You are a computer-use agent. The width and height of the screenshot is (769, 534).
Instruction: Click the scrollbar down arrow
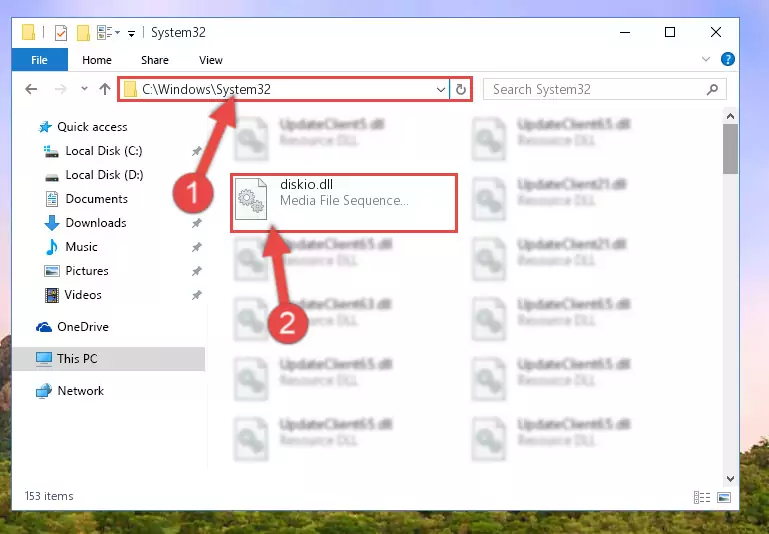(x=730, y=479)
